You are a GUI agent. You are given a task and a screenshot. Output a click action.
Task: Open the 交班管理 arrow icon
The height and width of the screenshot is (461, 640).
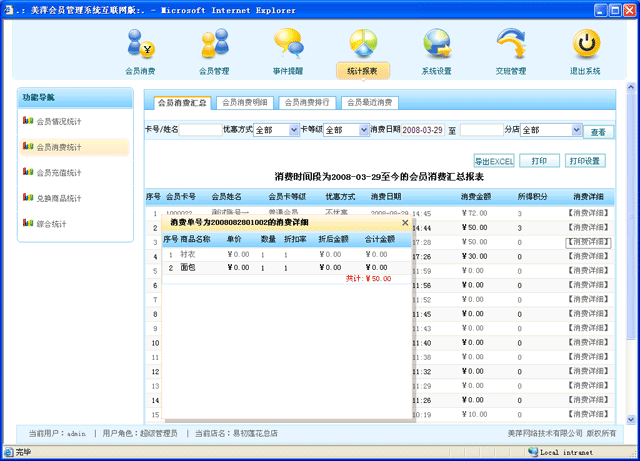[511, 43]
